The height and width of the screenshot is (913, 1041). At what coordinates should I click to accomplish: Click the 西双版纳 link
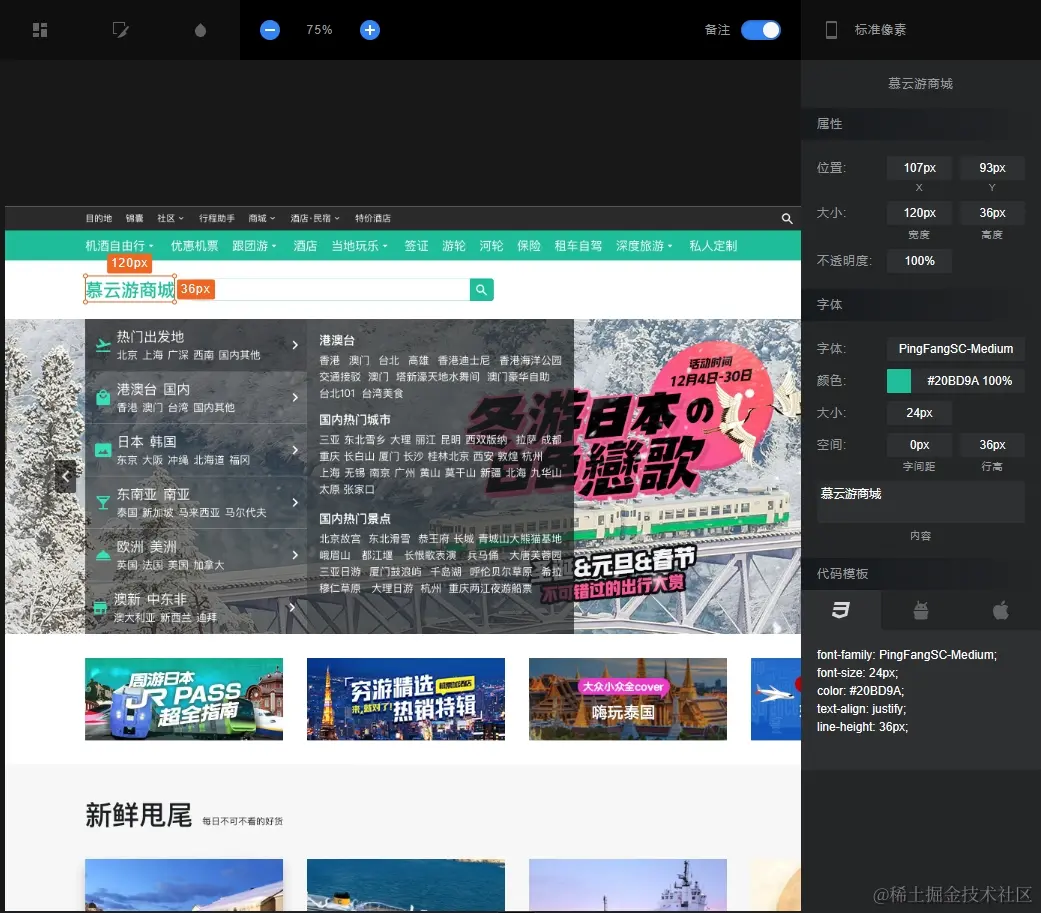click(486, 440)
